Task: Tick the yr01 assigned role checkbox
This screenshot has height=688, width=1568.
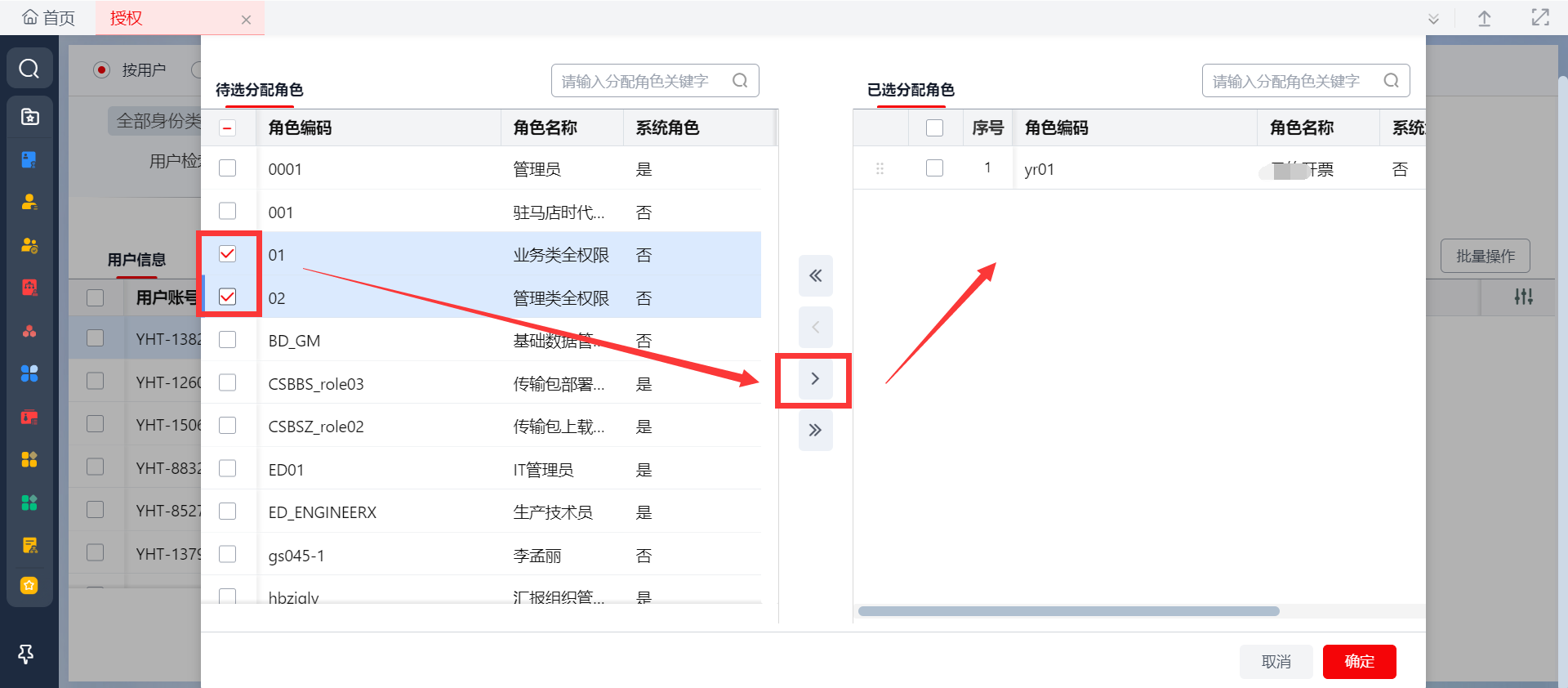Action: pos(934,168)
